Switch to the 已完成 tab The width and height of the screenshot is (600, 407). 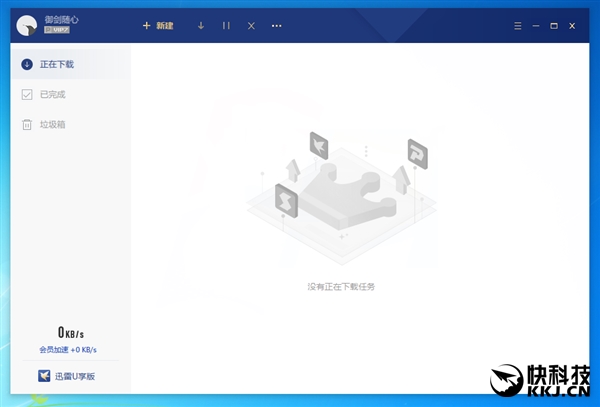point(72,94)
